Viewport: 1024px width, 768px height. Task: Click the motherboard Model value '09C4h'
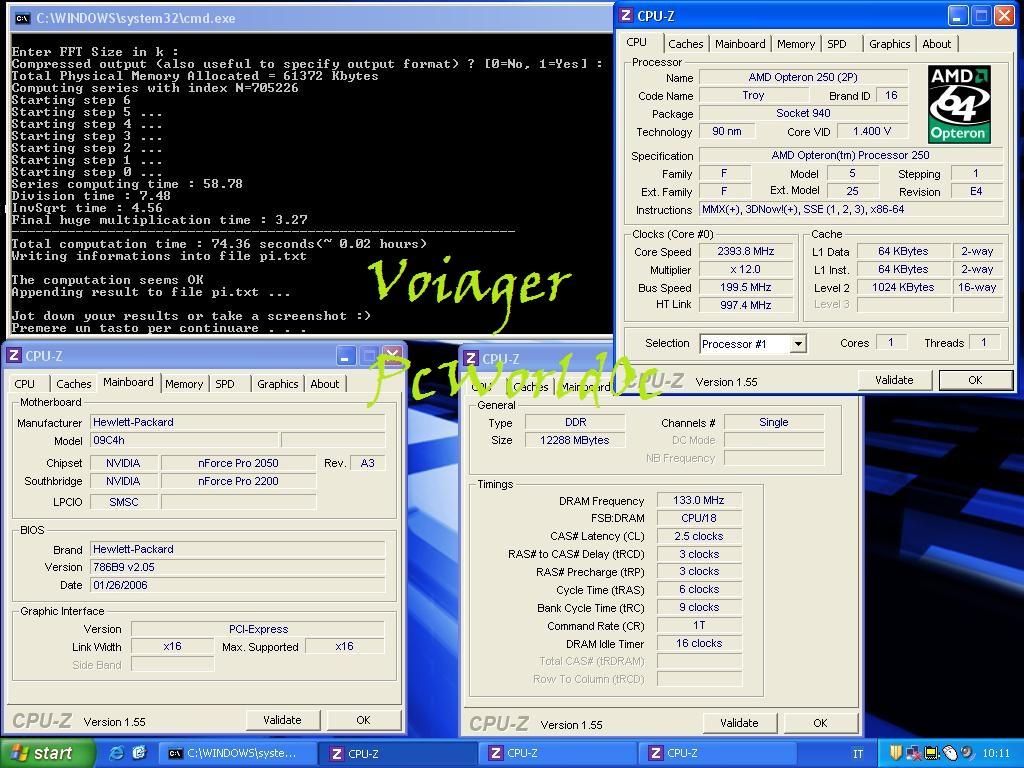(184, 440)
